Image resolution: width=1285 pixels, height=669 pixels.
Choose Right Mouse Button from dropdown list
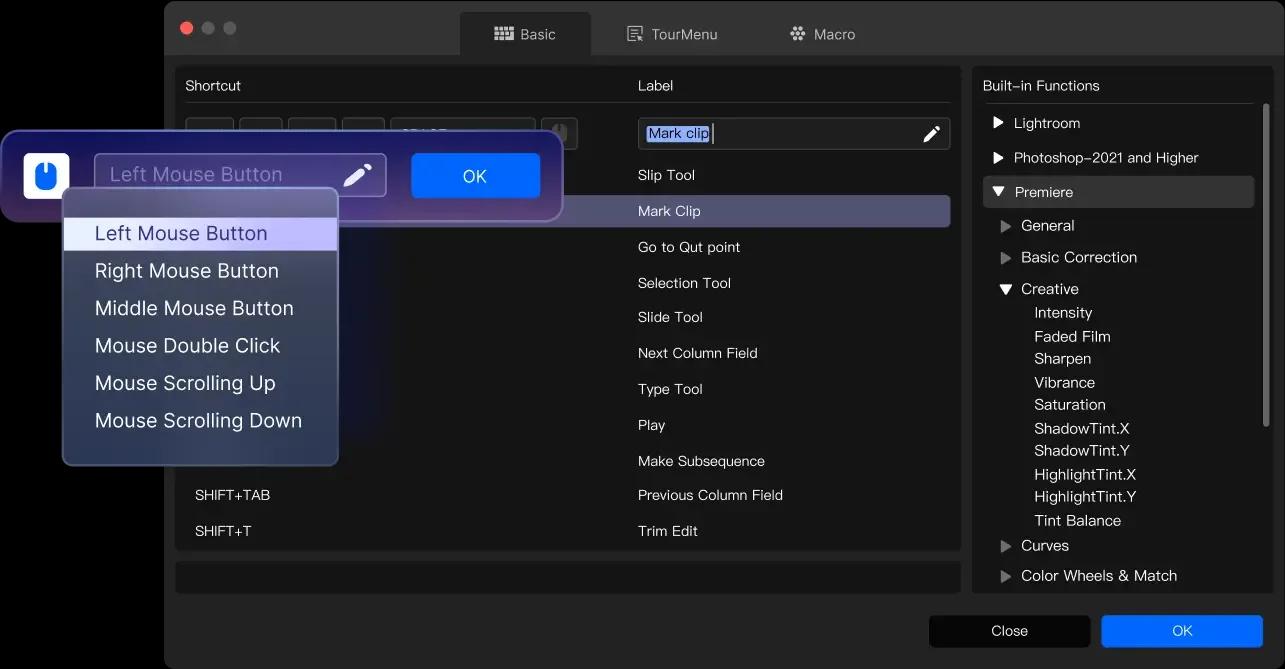click(x=187, y=271)
